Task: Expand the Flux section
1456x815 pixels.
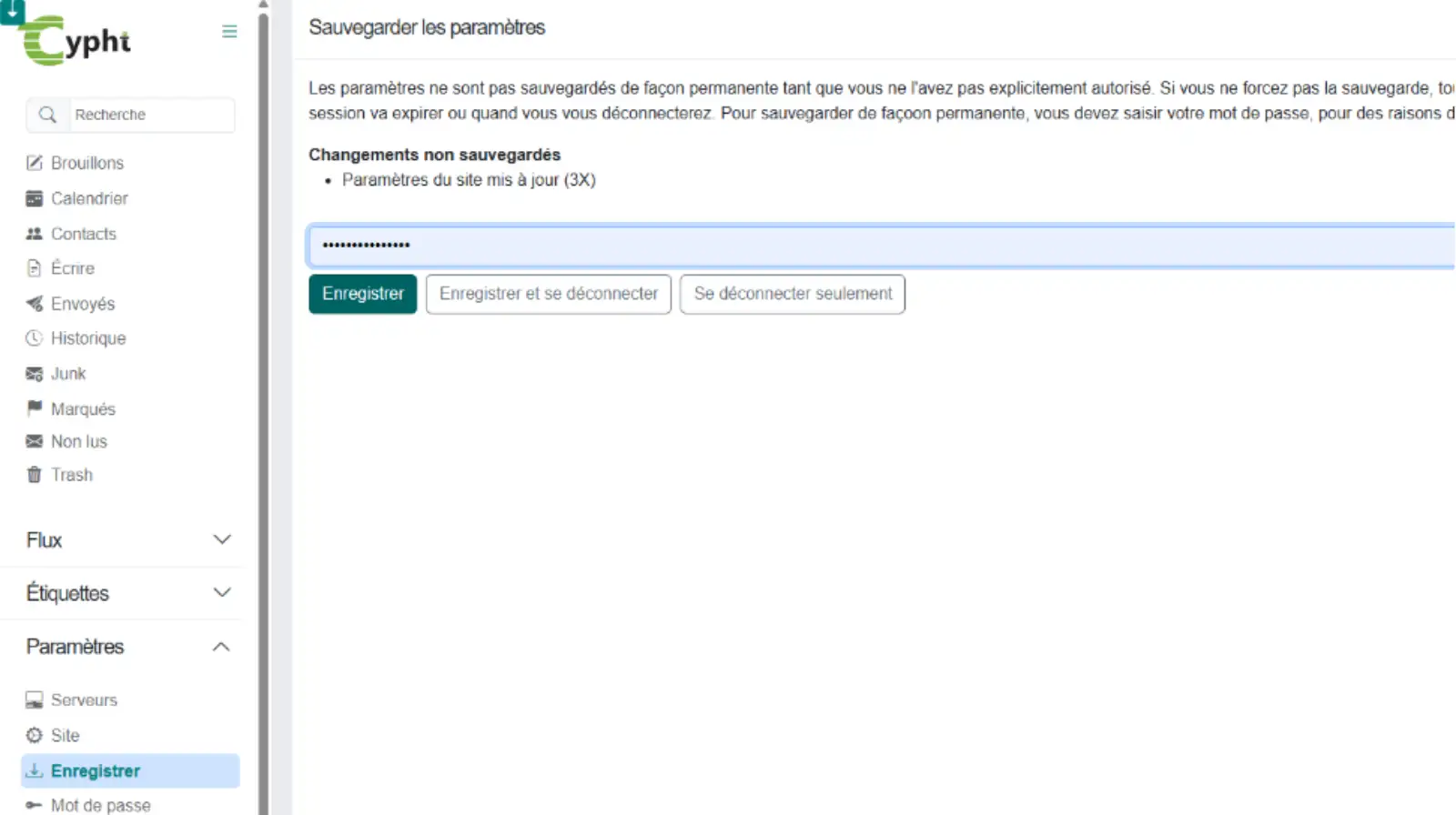Action: [221, 539]
